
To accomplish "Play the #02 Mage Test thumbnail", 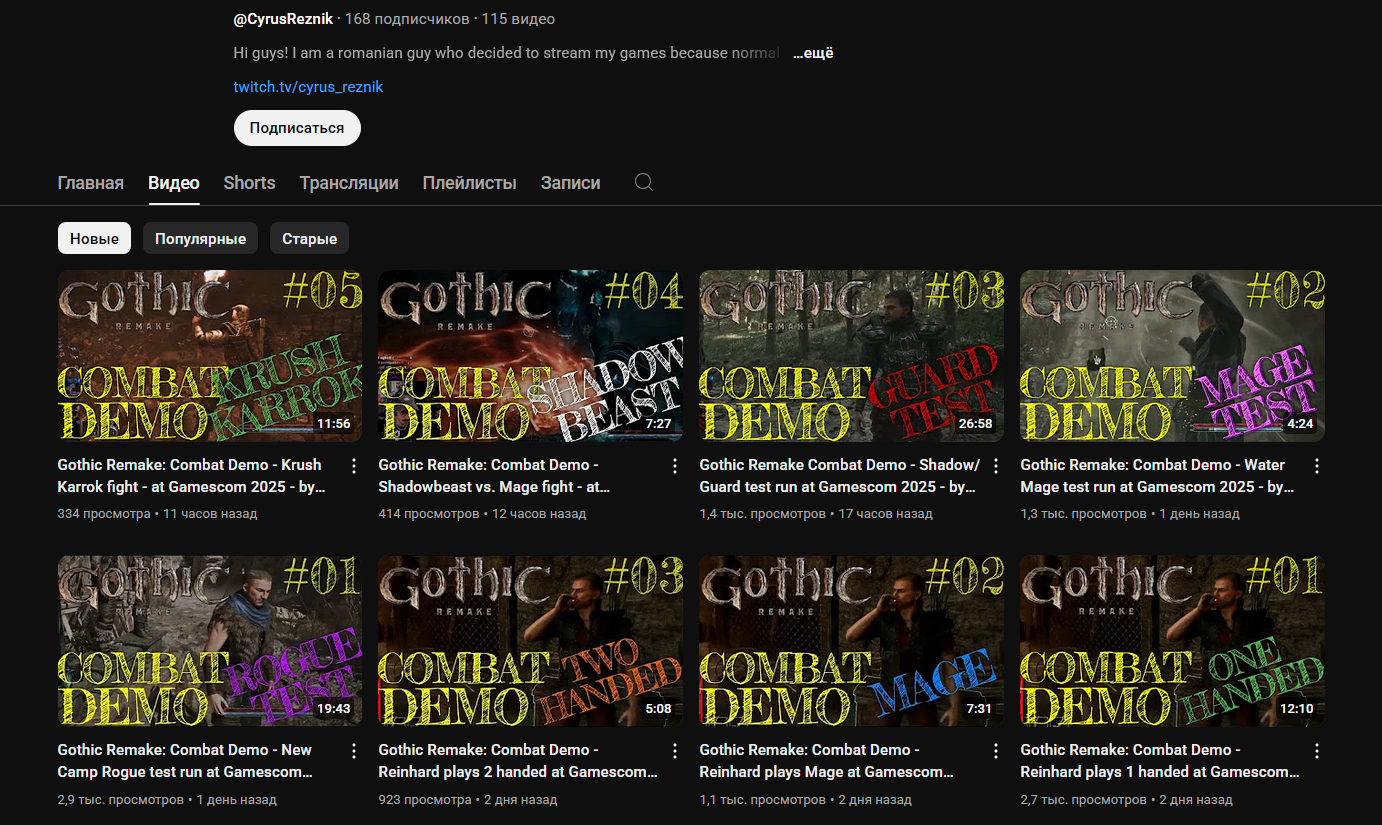I will (1173, 356).
